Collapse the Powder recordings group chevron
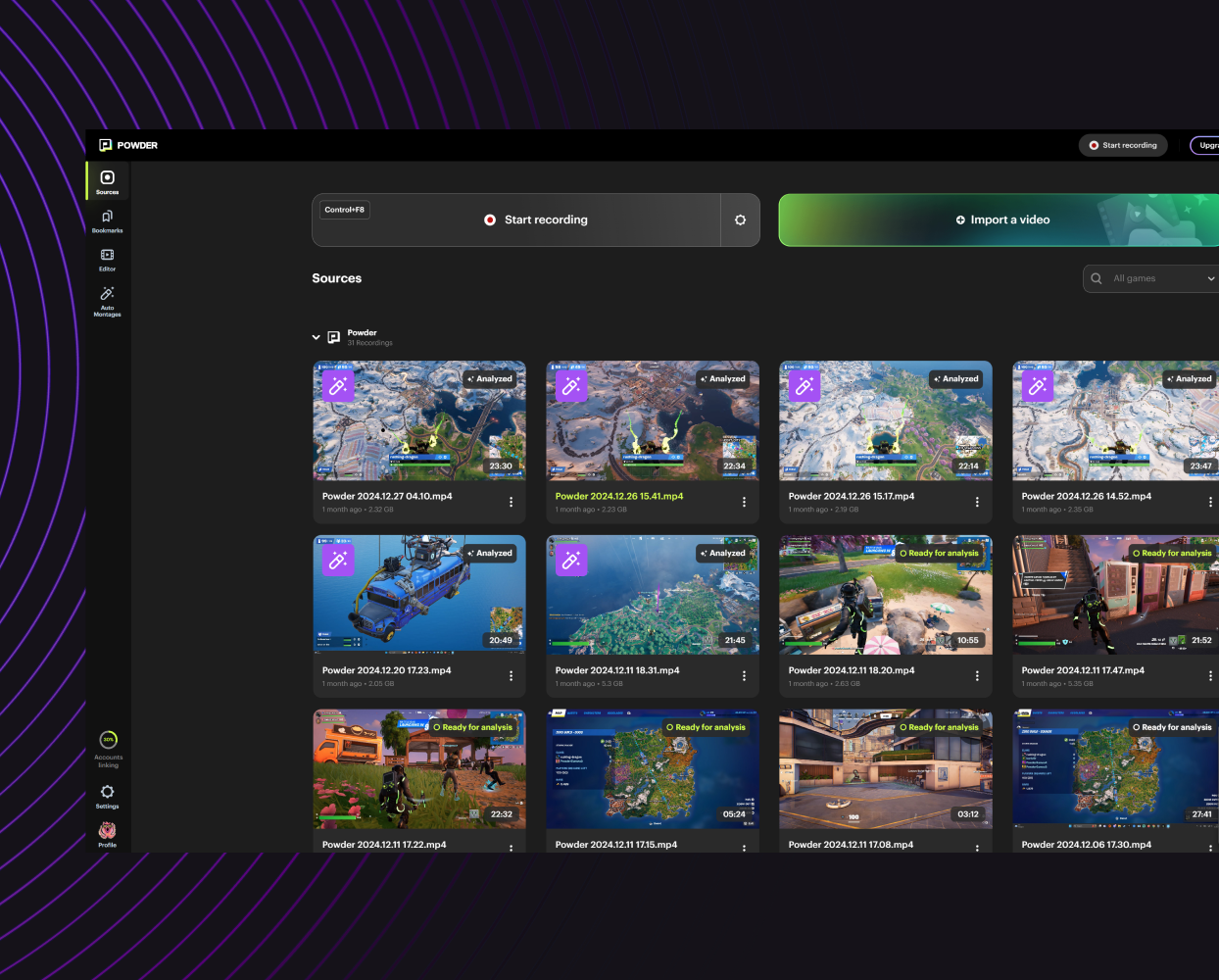 (317, 337)
